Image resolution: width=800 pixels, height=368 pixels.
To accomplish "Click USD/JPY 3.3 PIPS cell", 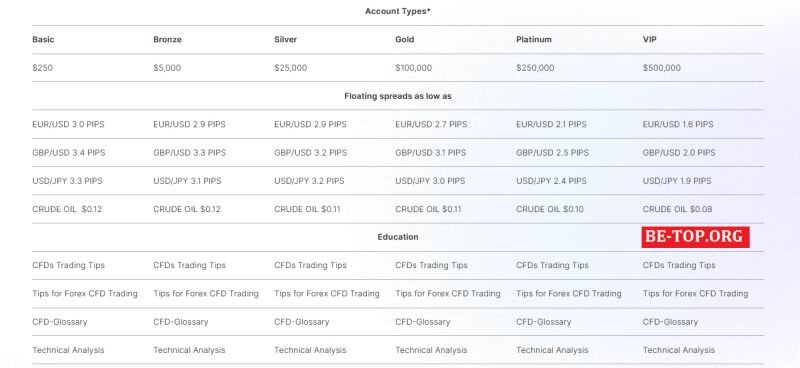I will (67, 181).
